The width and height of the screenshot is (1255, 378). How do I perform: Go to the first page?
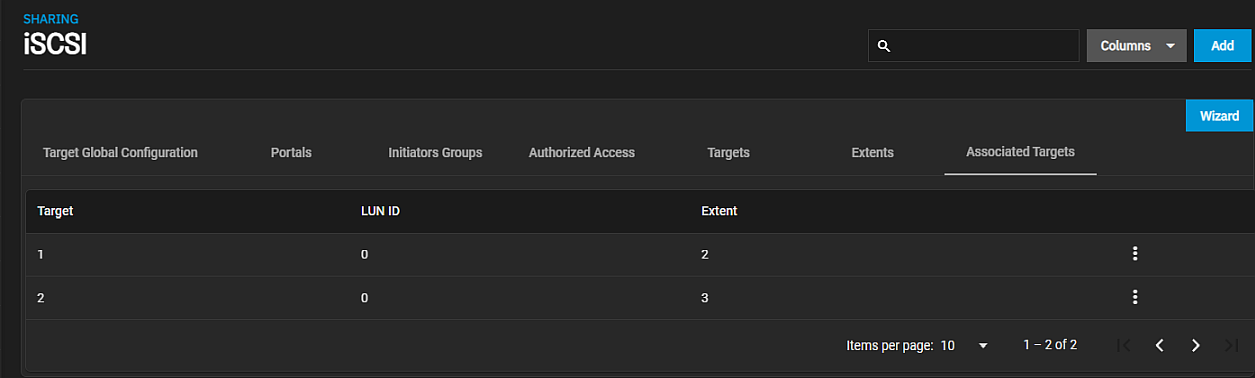[x=1123, y=345]
